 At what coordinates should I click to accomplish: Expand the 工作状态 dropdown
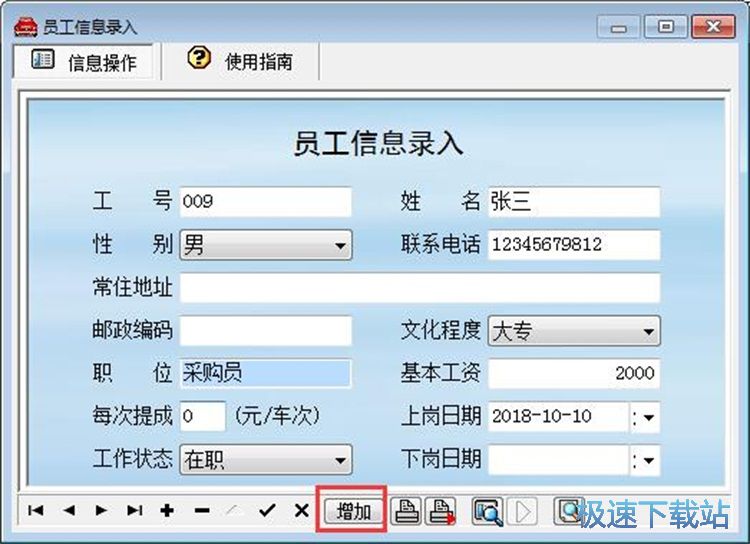pyautogui.click(x=340, y=460)
